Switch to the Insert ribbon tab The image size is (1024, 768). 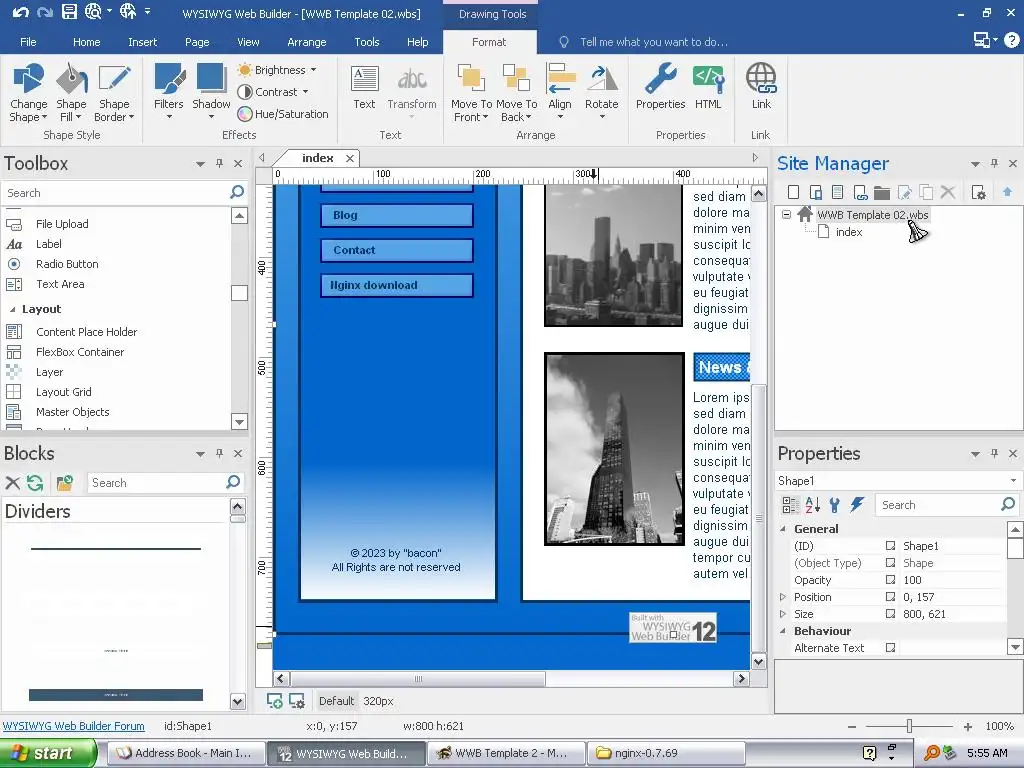142,42
